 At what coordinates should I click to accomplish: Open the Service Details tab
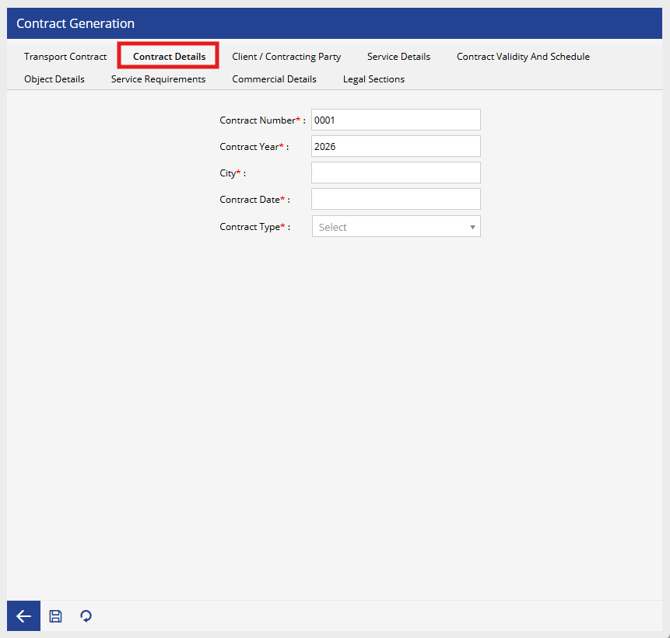pos(399,56)
